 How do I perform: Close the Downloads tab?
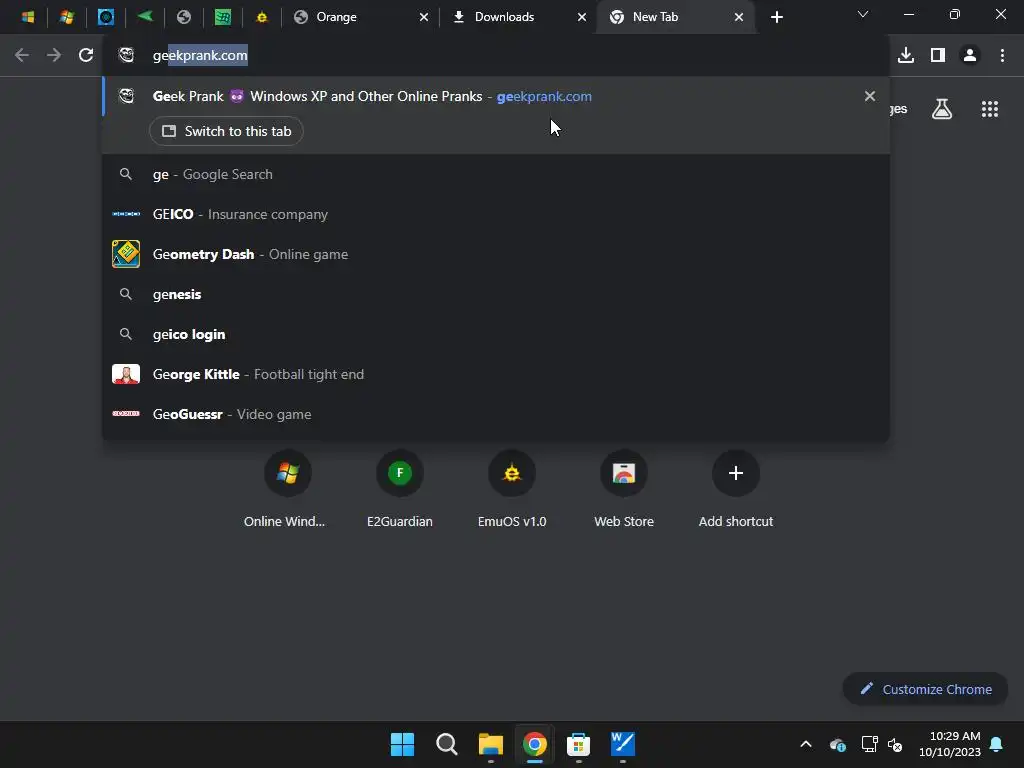(x=582, y=18)
